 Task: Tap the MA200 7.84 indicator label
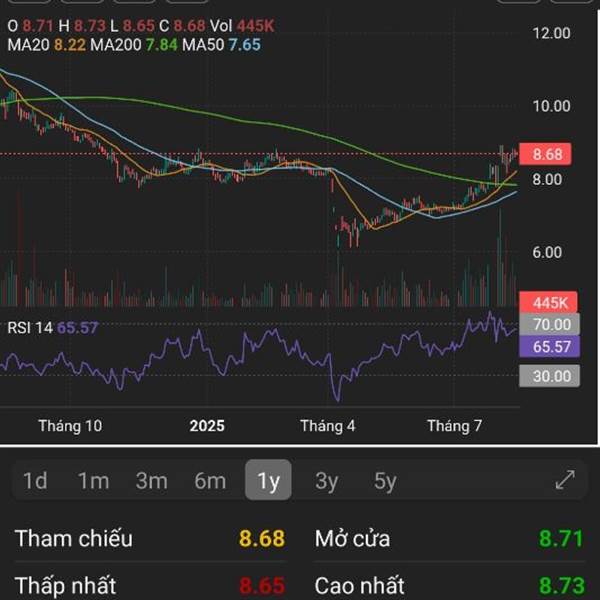click(134, 45)
